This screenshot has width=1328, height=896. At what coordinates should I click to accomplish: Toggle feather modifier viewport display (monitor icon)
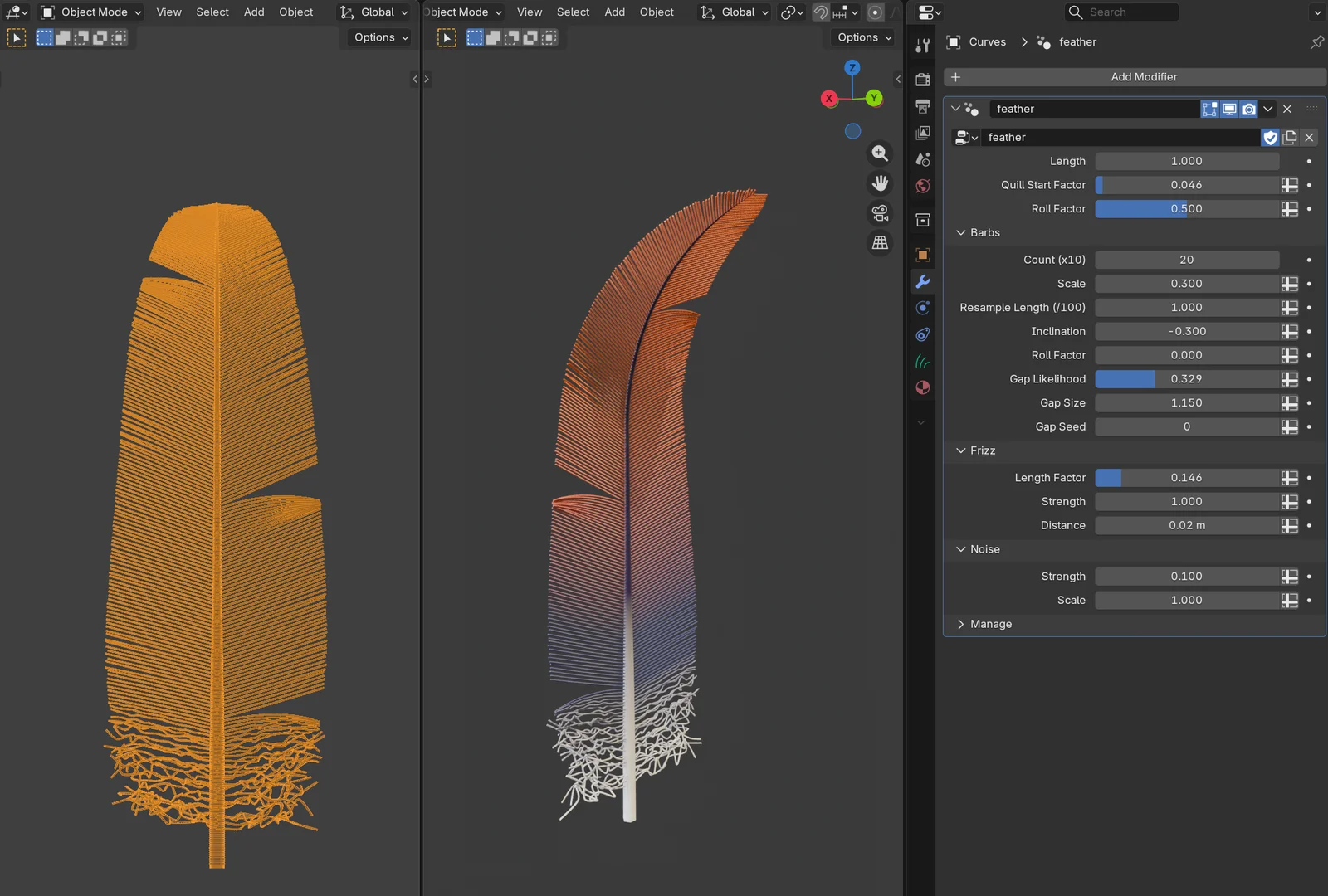(1229, 109)
